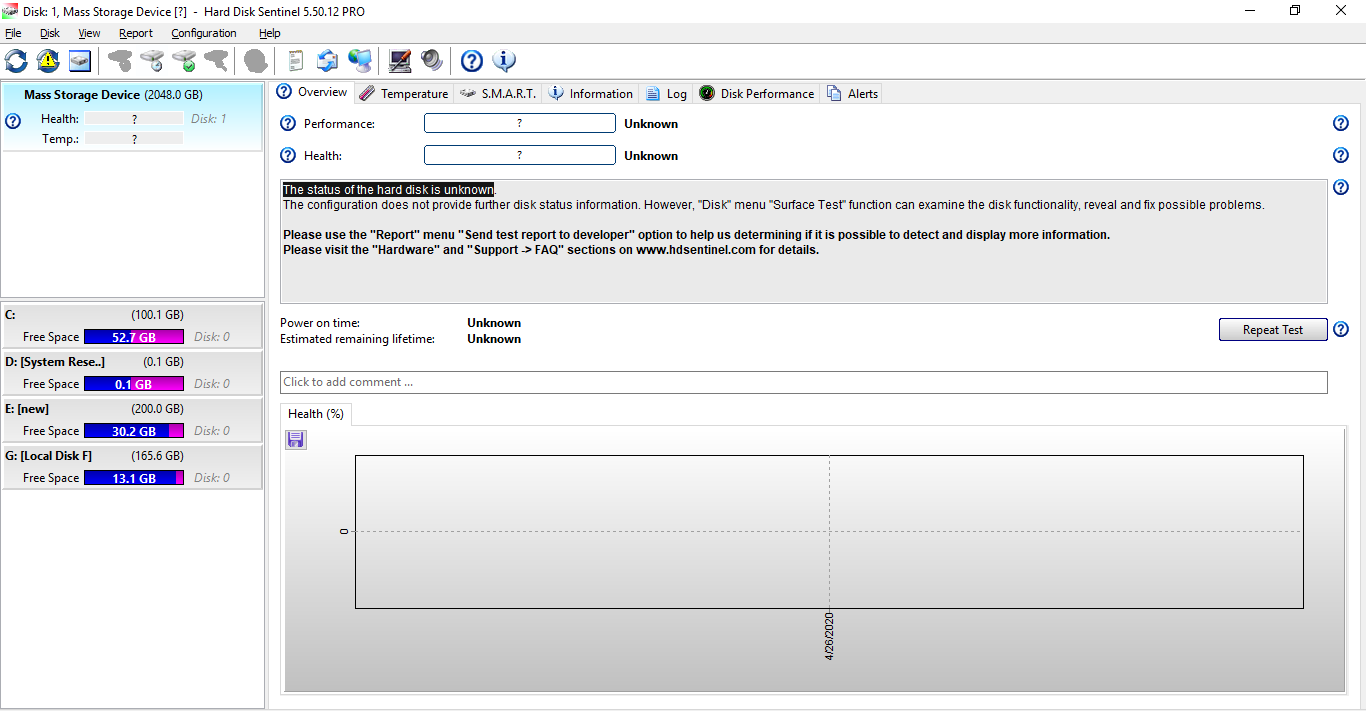Select the Mass Storage Device disk entry
This screenshot has width=1366, height=711.
[x=132, y=117]
